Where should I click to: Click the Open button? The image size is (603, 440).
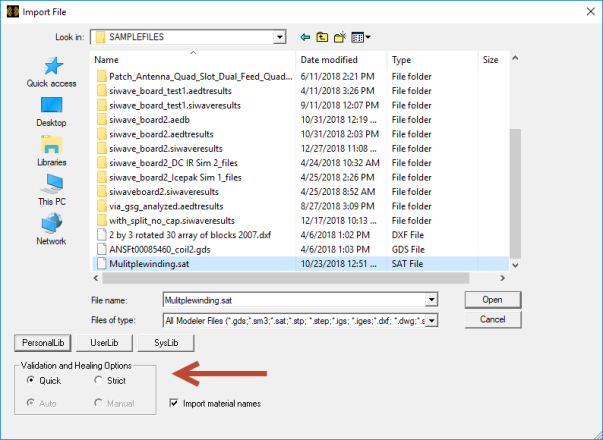(x=493, y=300)
